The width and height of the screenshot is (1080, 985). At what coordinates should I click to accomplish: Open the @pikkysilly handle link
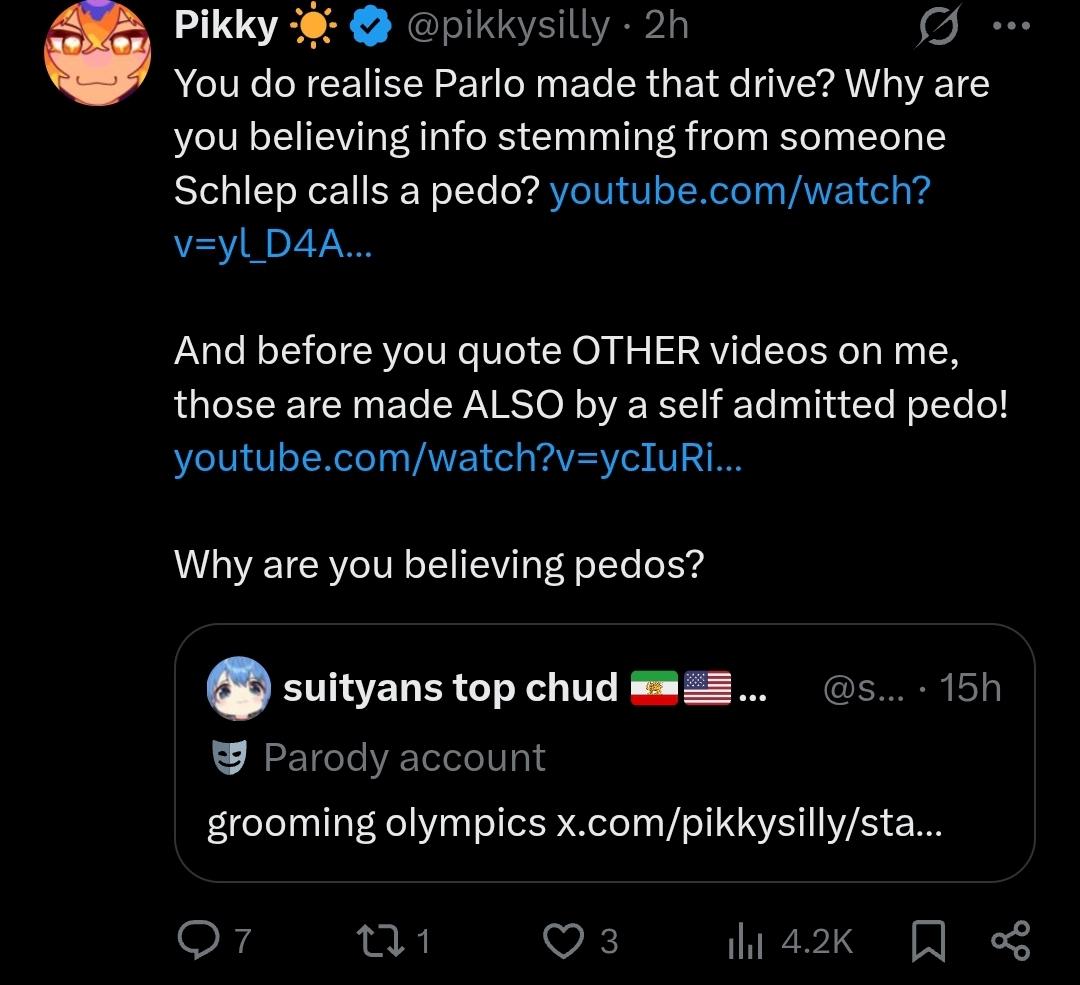click(506, 27)
